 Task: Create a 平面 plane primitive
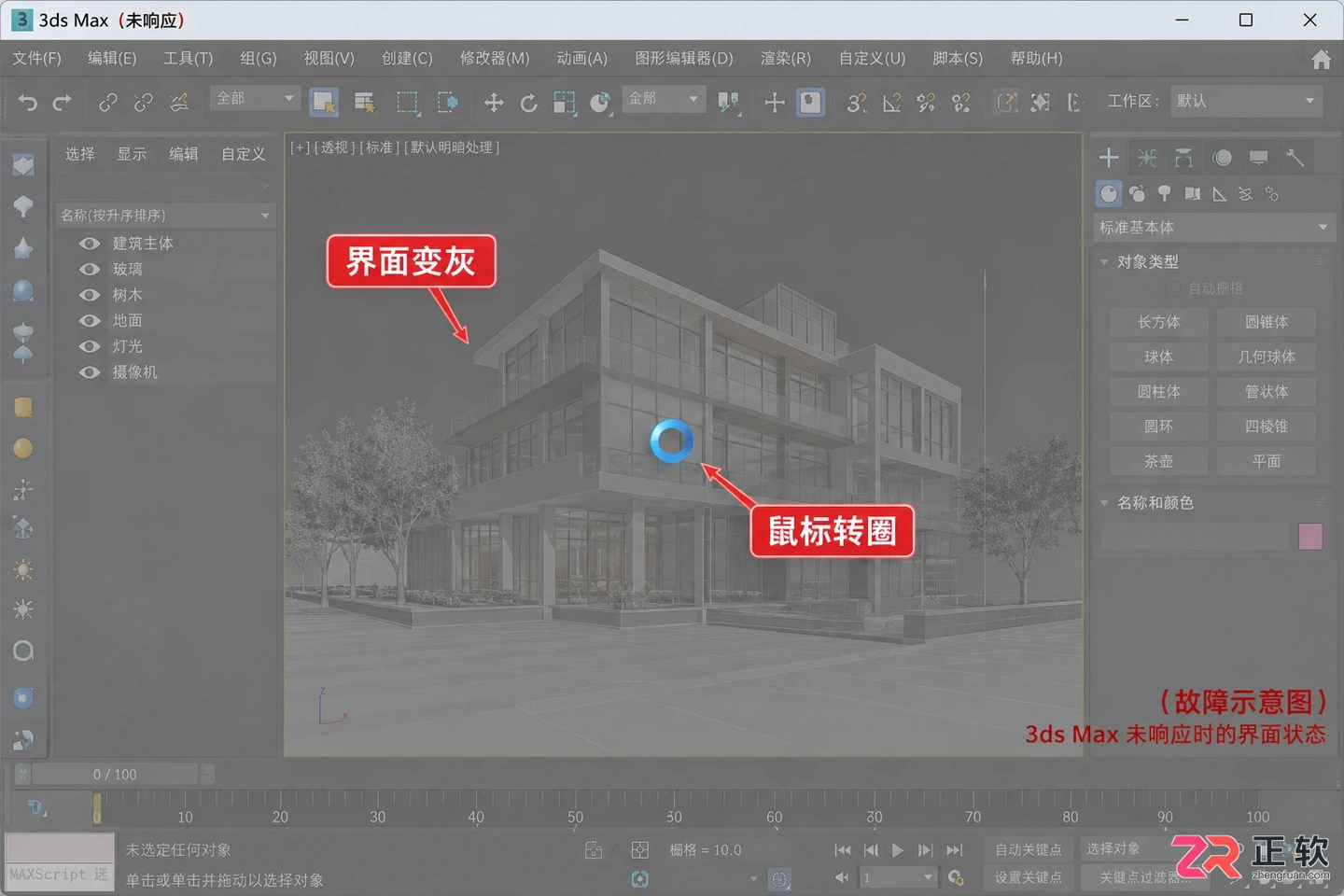1267,461
